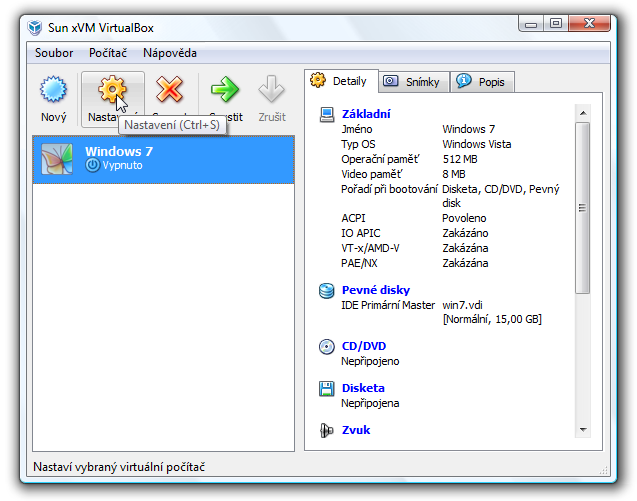Screen dimensions: 637x501
Task: Click the gear icon on Detaily tab
Action: [x=318, y=80]
